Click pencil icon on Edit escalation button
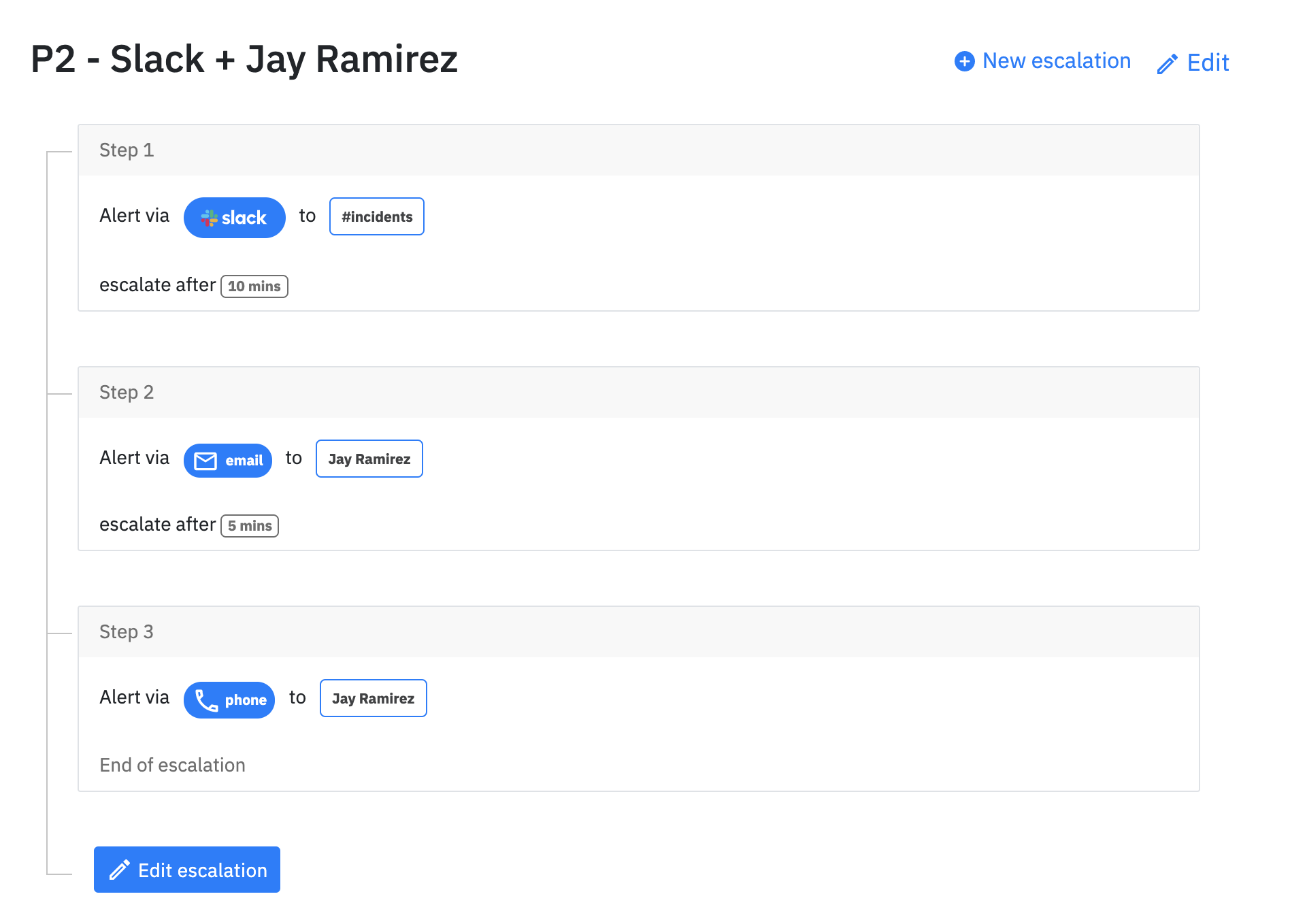Image resolution: width=1290 pixels, height=924 pixels. click(x=120, y=870)
